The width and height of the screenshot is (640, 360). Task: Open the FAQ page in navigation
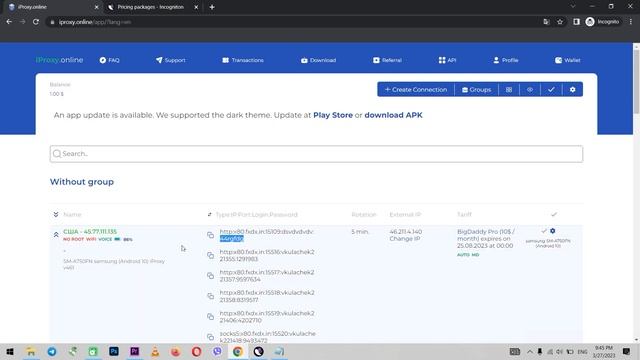coord(109,60)
